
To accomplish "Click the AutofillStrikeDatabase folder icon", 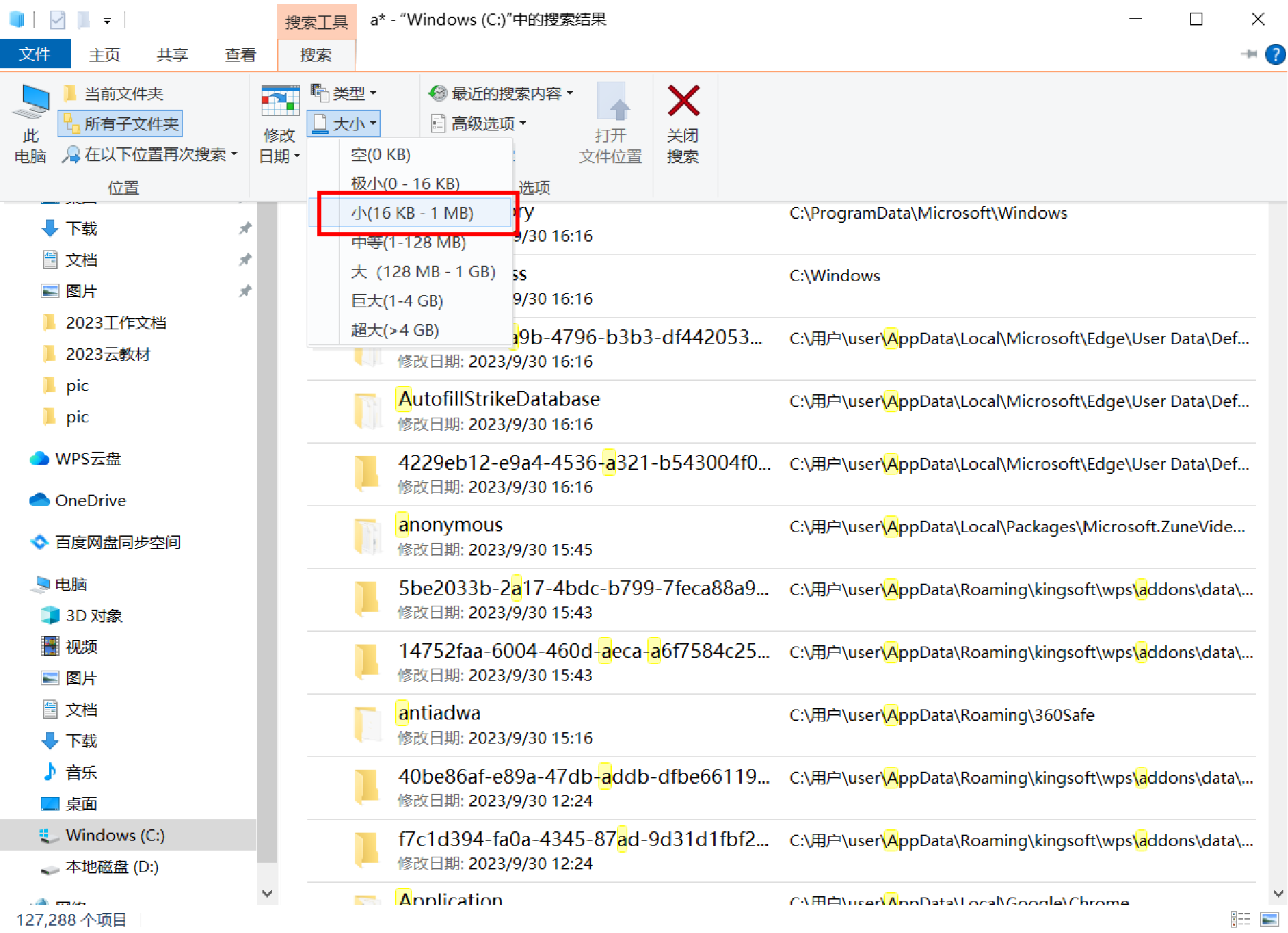I will 367,410.
